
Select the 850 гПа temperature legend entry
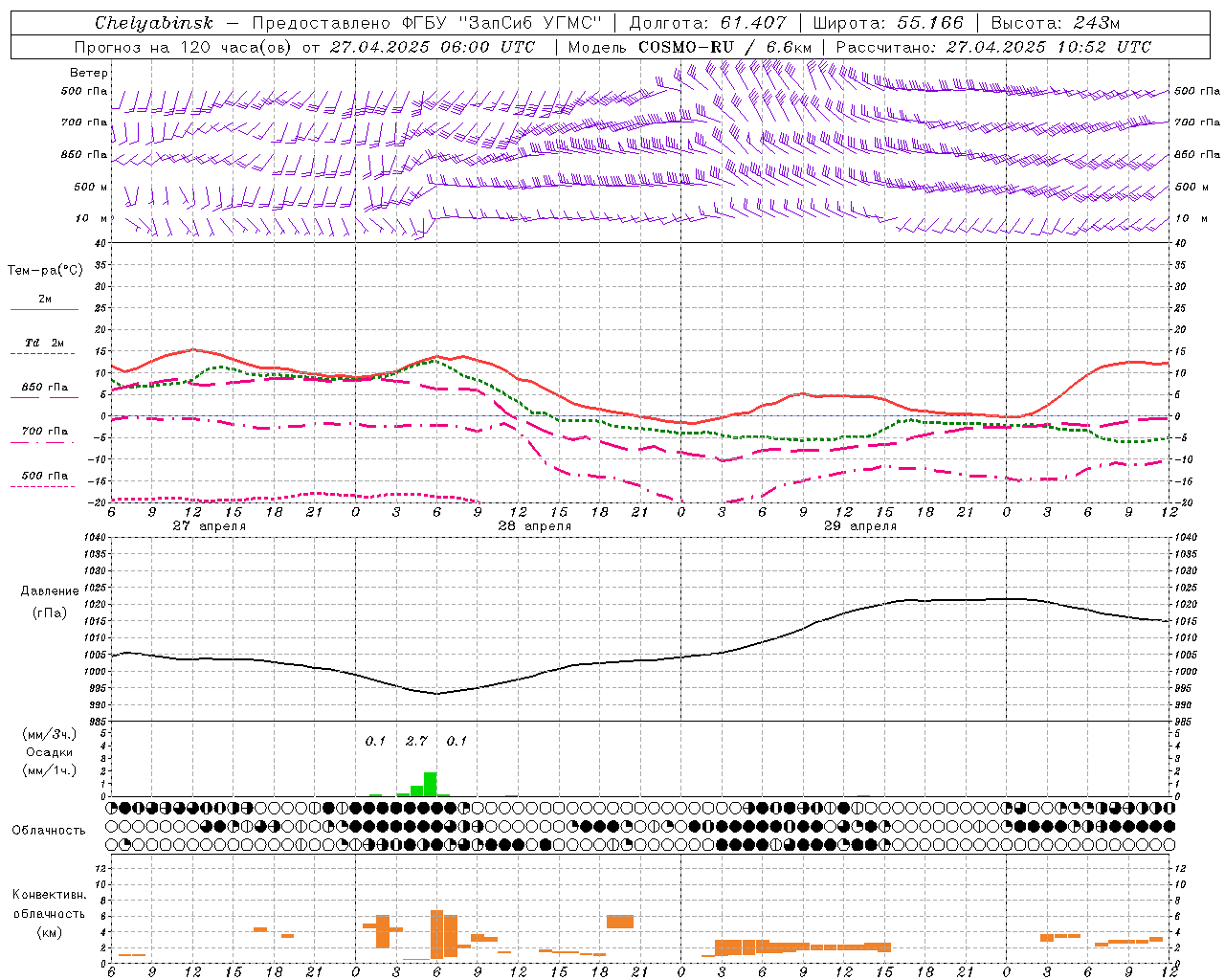[45, 387]
